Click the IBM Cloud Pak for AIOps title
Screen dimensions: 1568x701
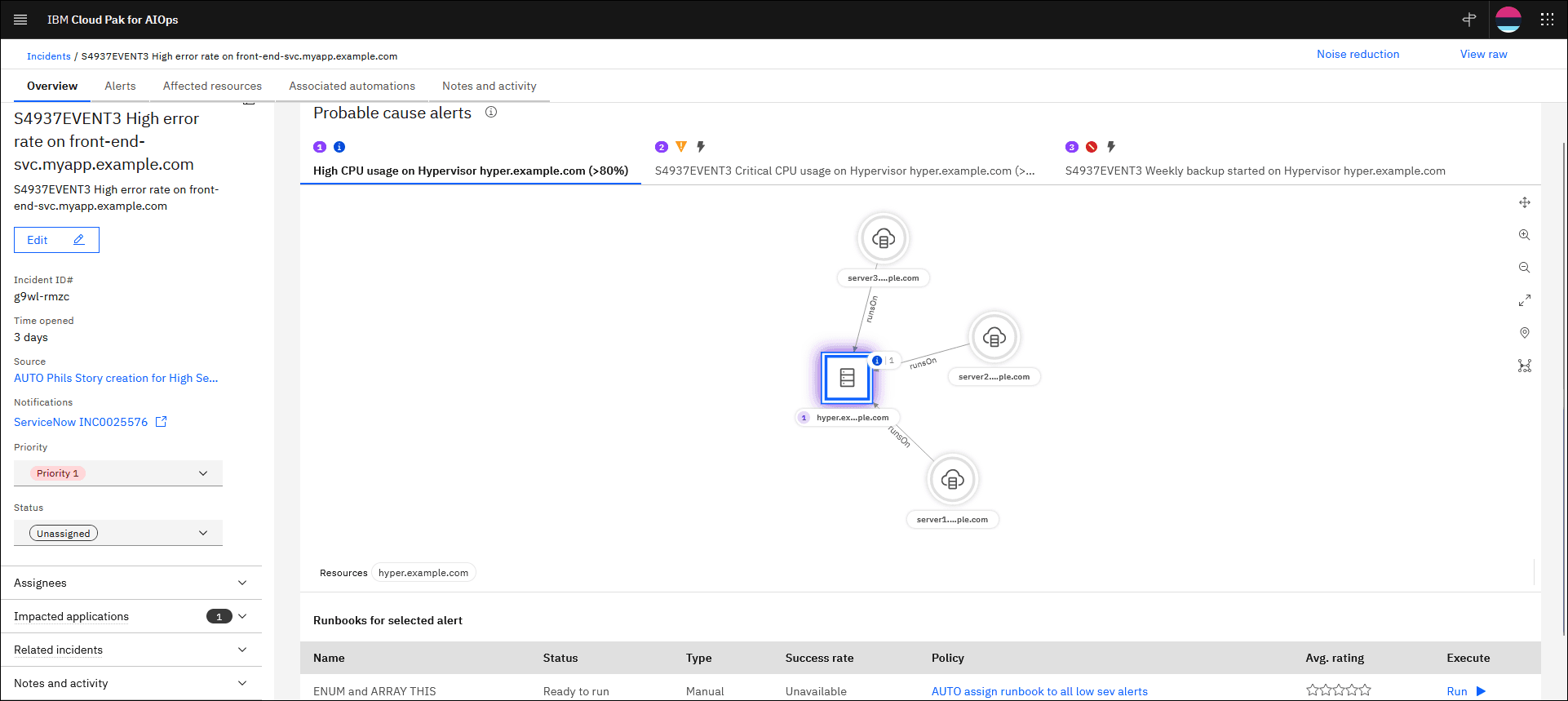113,20
